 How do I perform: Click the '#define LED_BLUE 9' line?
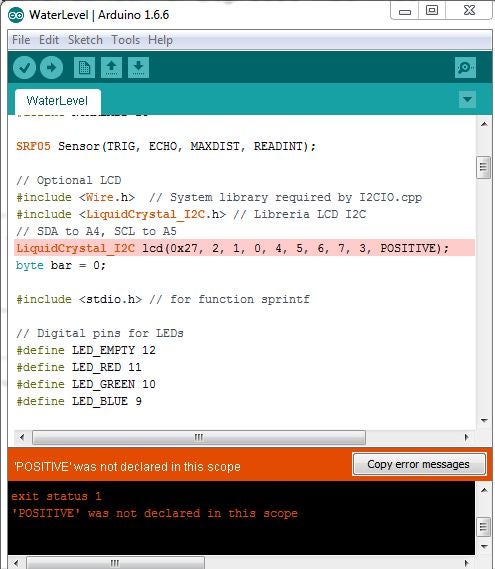[79, 401]
